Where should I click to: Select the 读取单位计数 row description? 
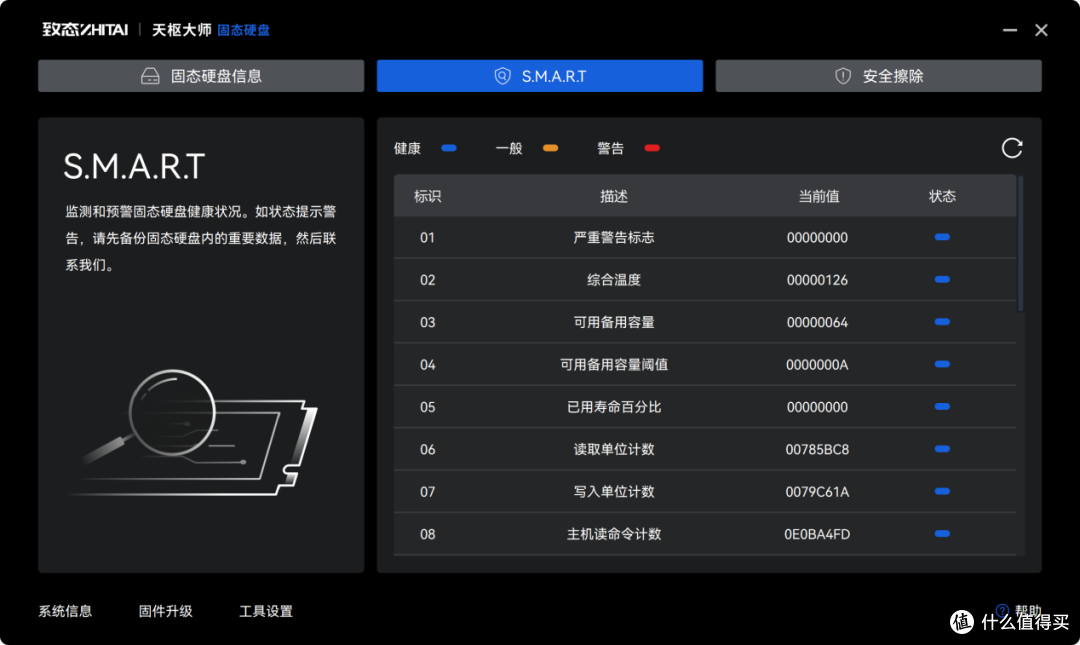pos(614,449)
